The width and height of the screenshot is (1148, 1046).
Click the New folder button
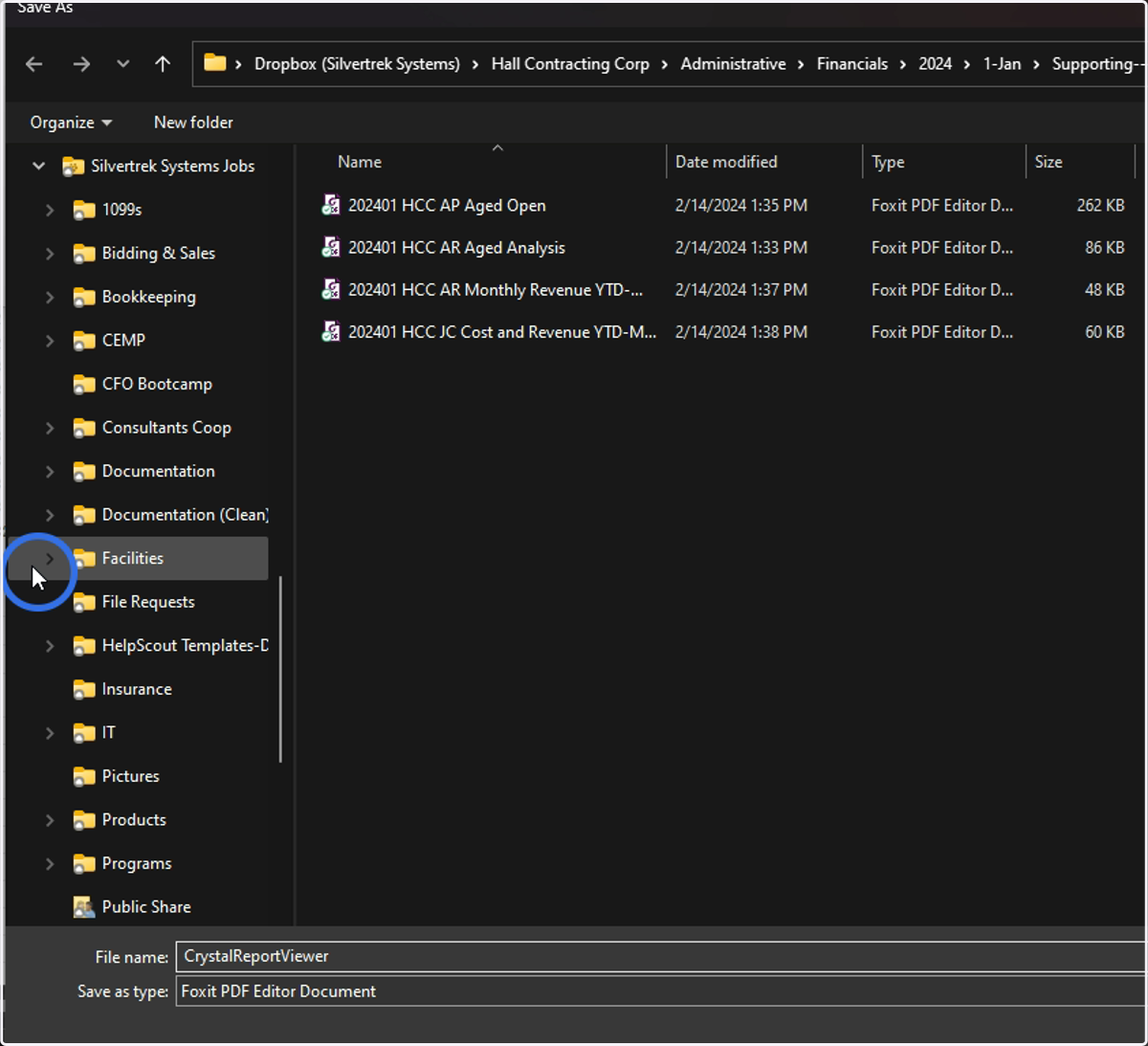pos(193,122)
